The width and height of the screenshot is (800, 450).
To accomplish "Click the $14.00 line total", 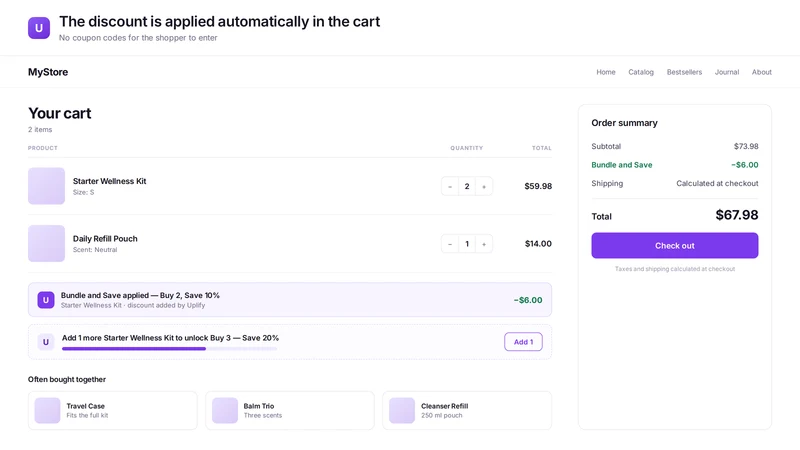I will pos(538,244).
